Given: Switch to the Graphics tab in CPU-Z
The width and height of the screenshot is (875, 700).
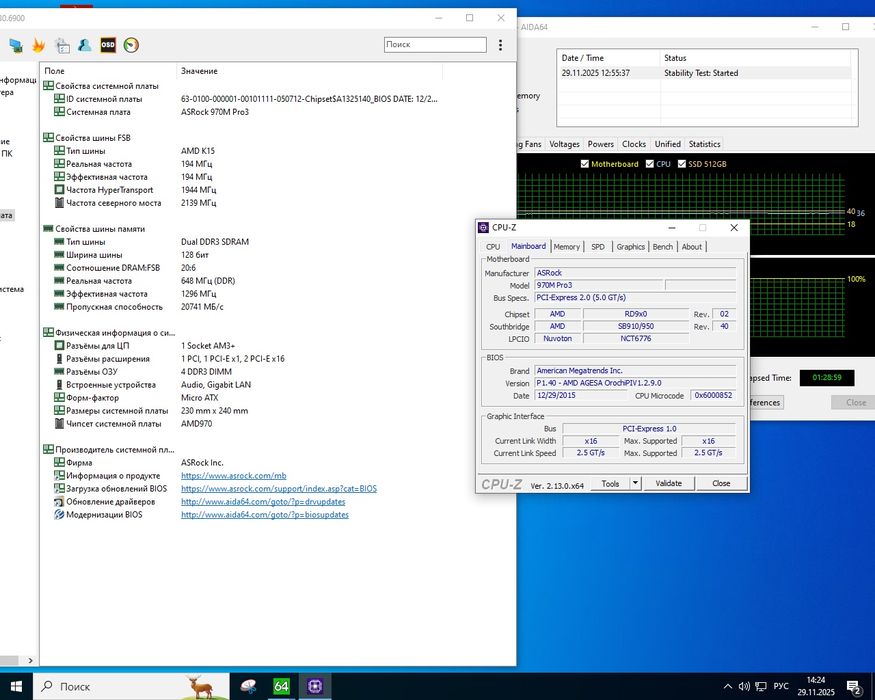Looking at the screenshot, I should tap(631, 247).
